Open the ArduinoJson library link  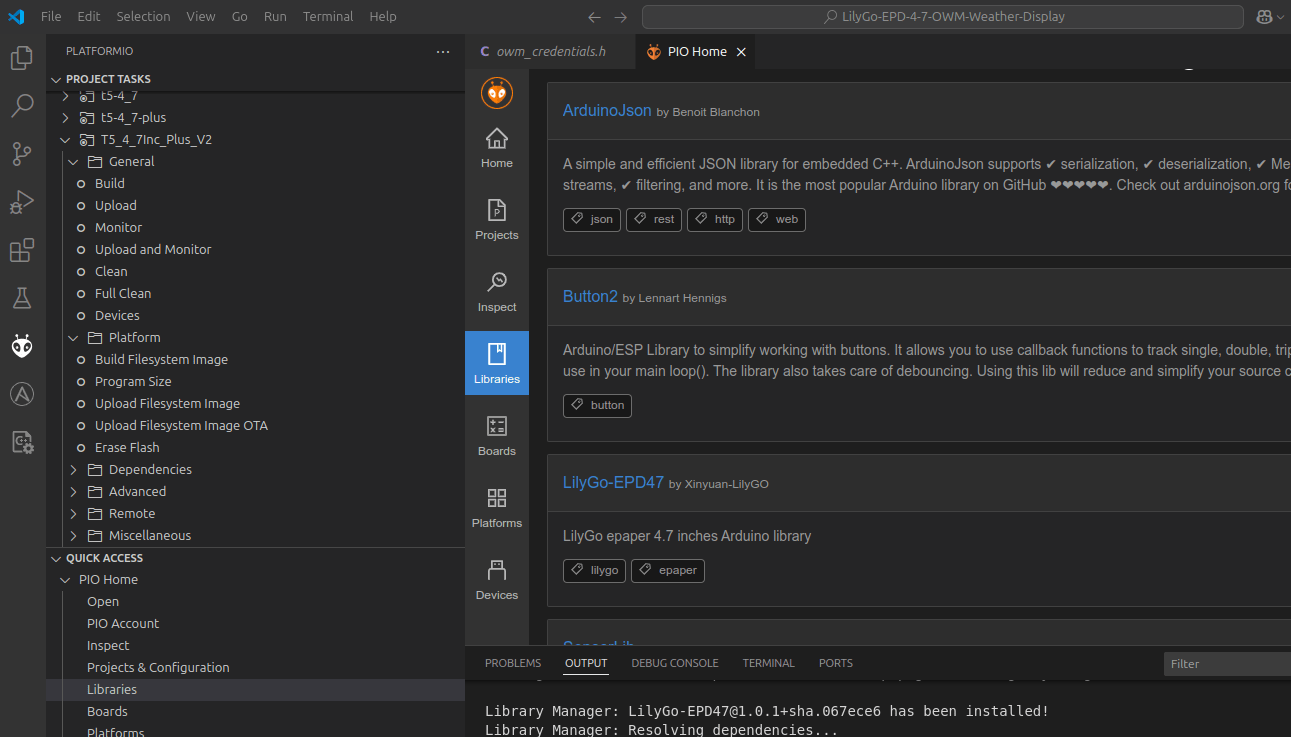(x=607, y=111)
